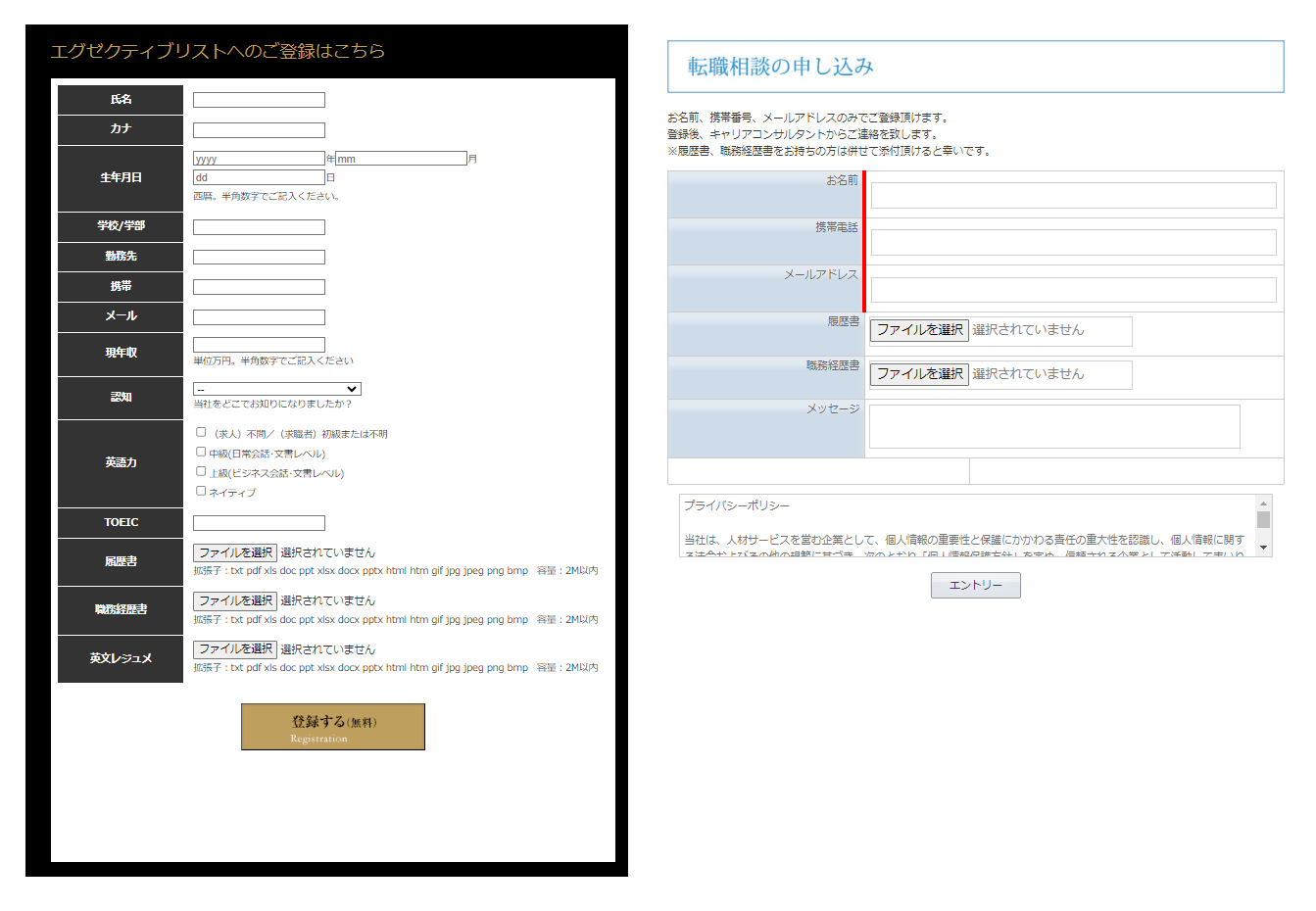Focus the 携帯 field in the black form
The height and width of the screenshot is (911, 1316).
point(259,287)
